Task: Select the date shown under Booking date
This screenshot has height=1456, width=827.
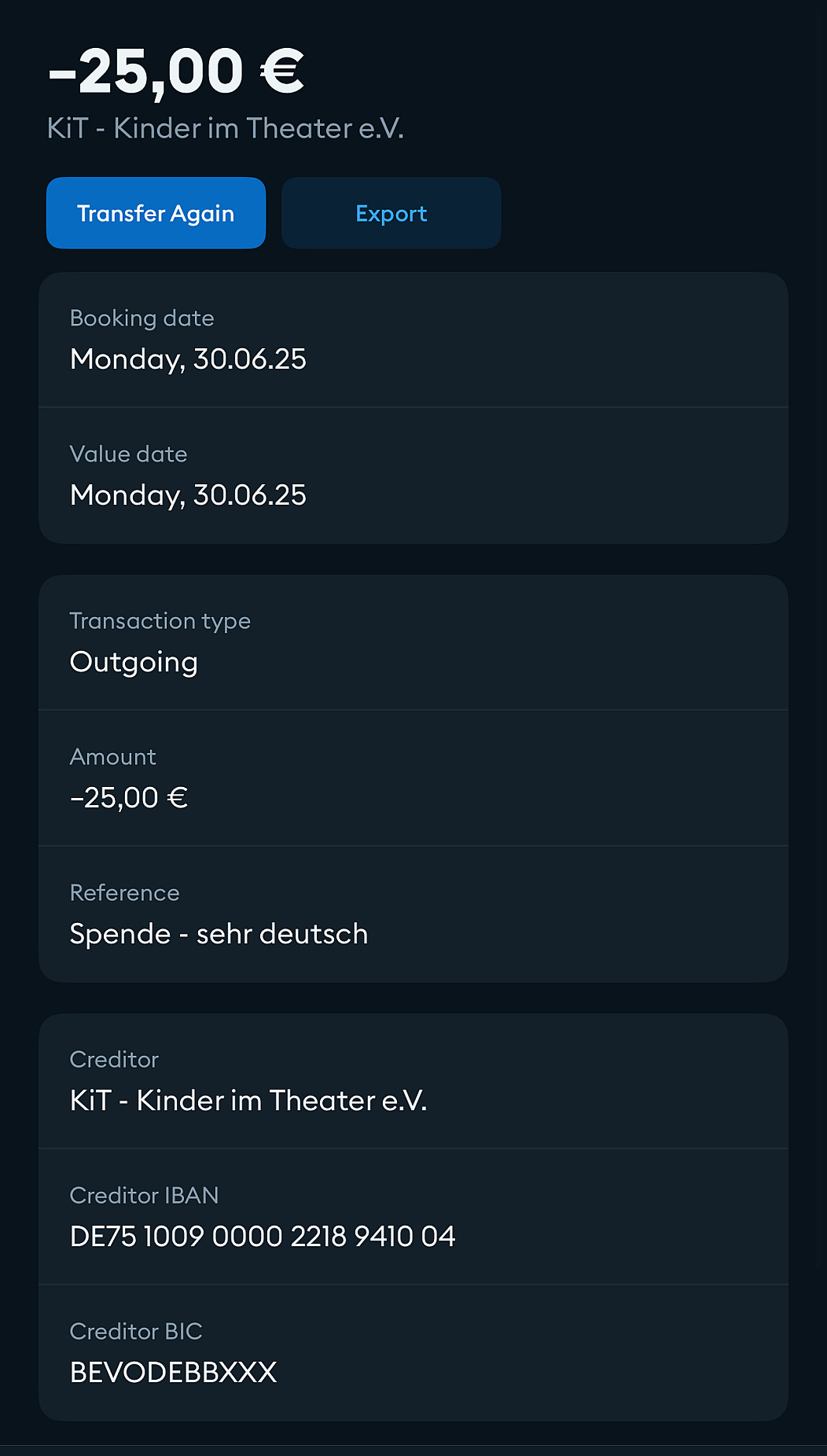Action: tap(188, 359)
